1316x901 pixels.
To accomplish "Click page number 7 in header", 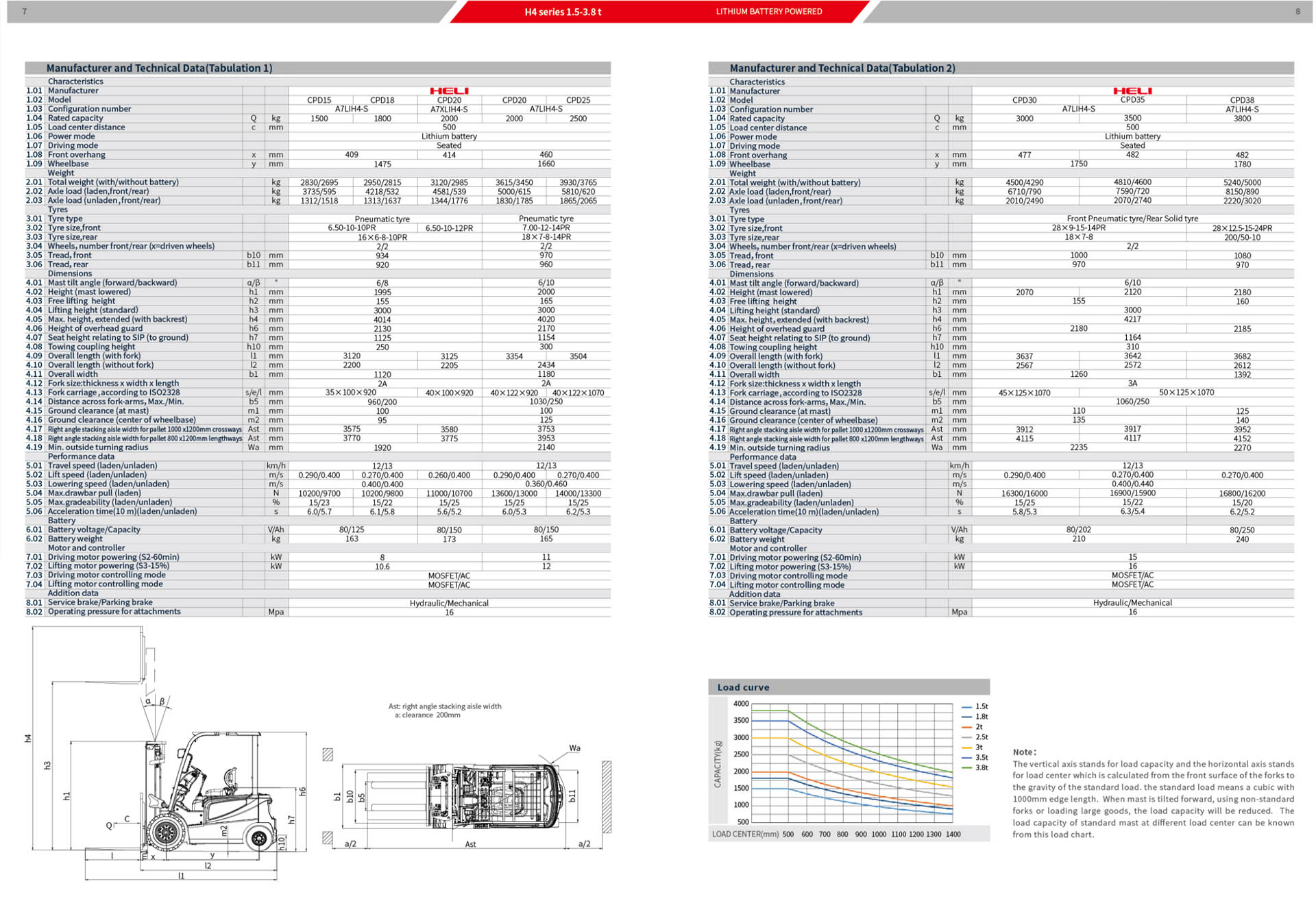I will tap(25, 12).
